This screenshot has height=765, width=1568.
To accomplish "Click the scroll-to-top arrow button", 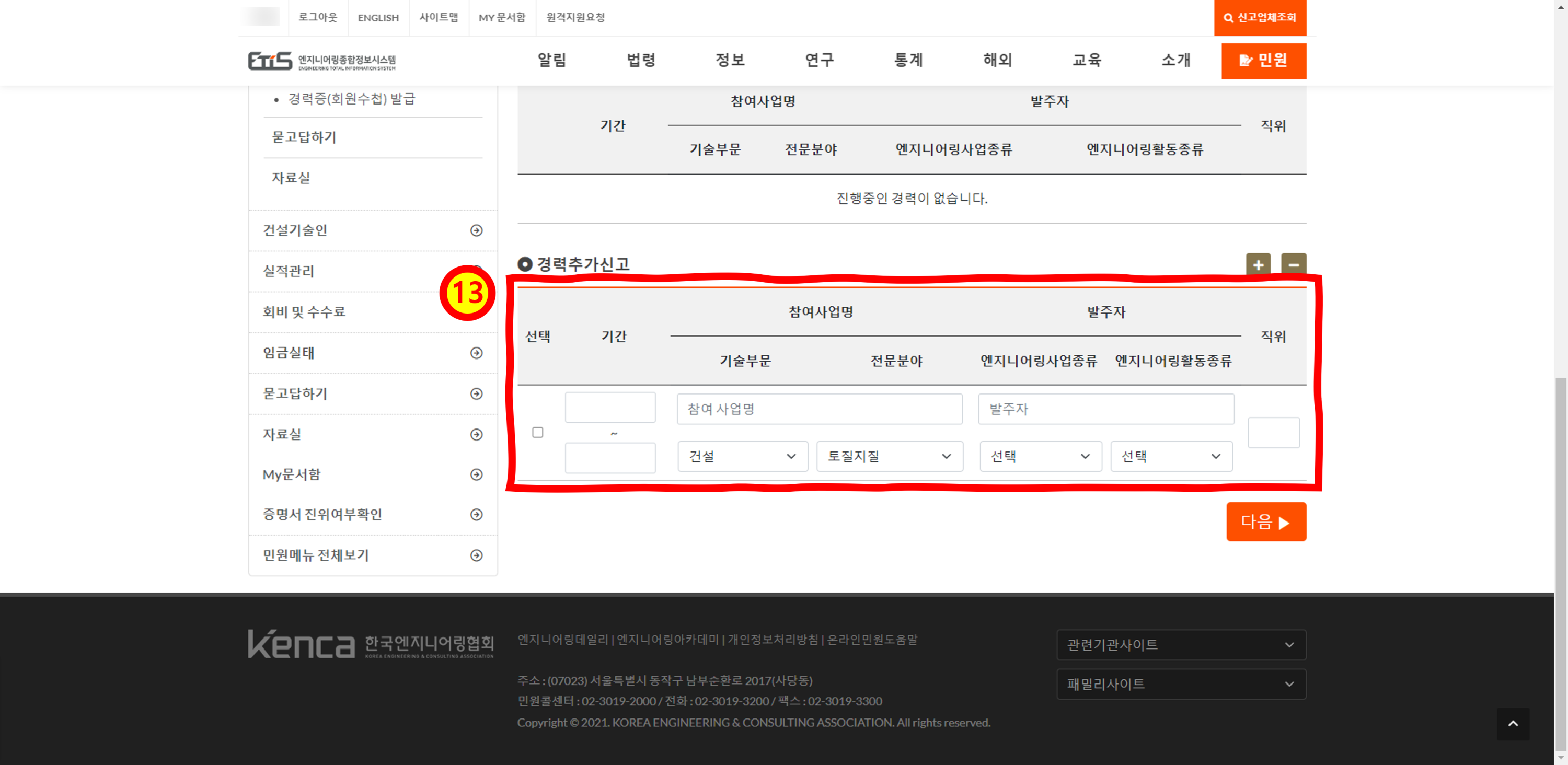I will pyautogui.click(x=1512, y=723).
